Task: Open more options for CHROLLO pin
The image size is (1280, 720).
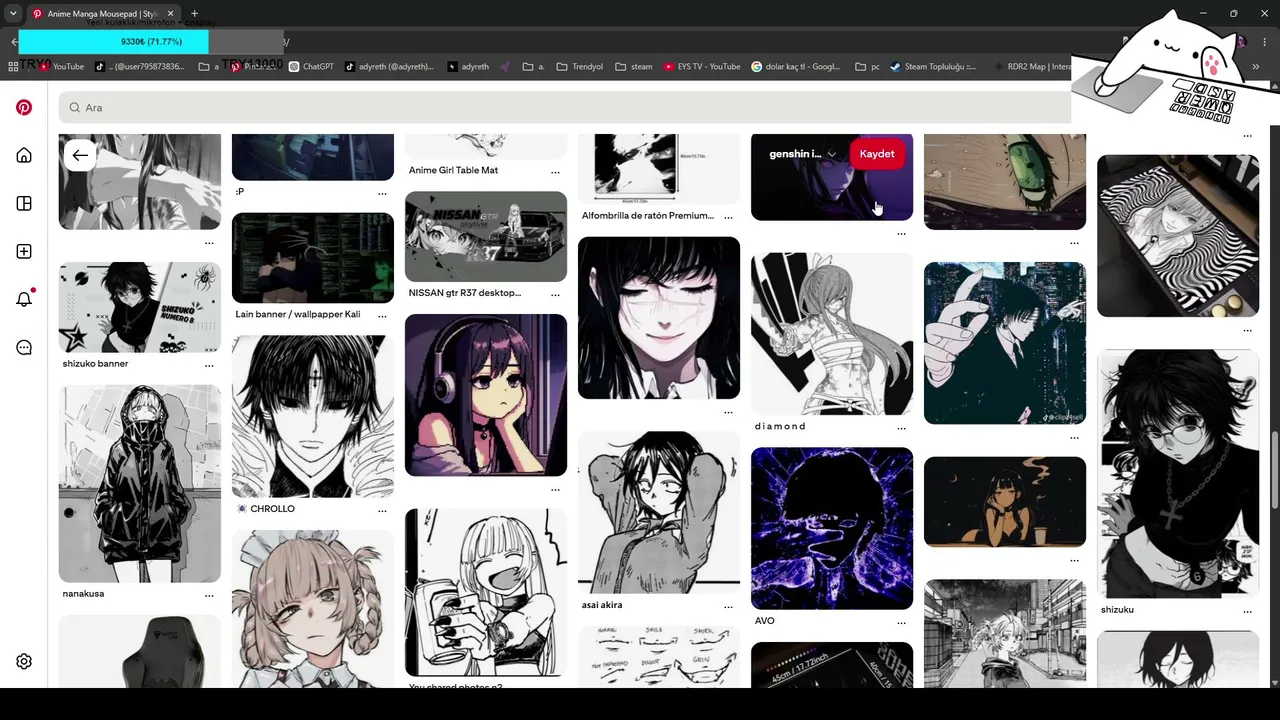Action: pyautogui.click(x=382, y=510)
